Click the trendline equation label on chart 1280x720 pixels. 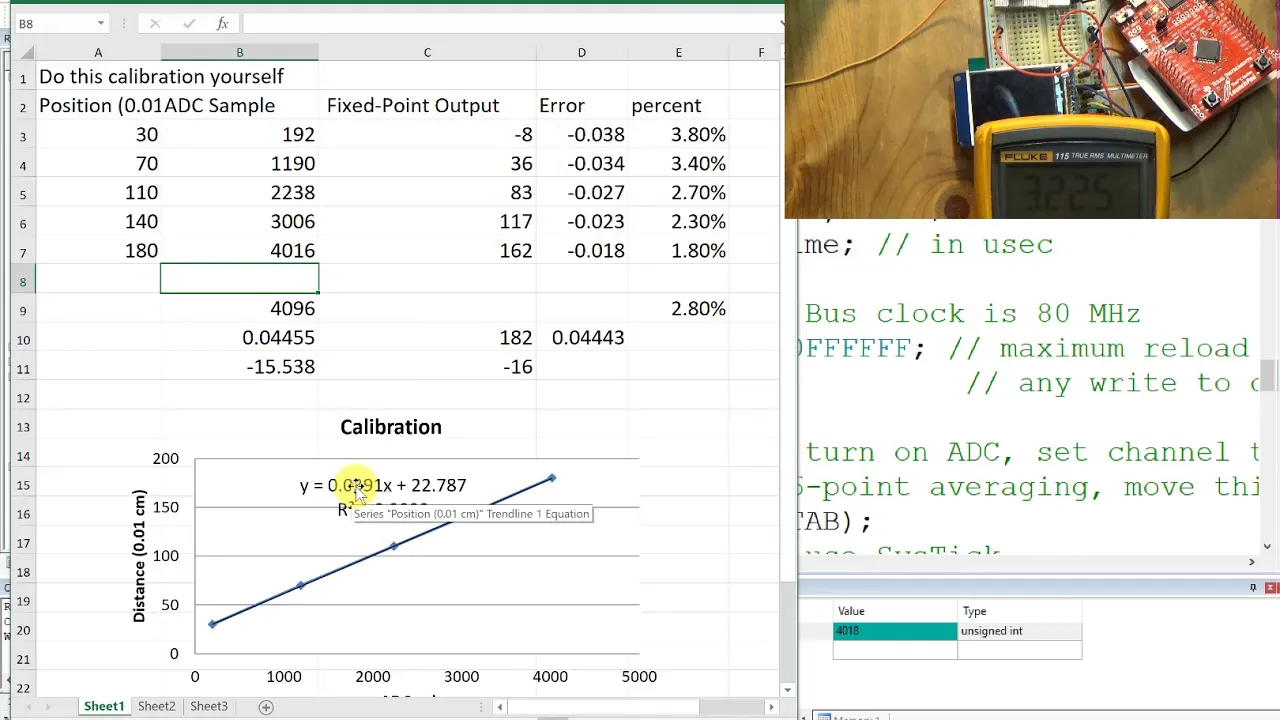point(383,485)
